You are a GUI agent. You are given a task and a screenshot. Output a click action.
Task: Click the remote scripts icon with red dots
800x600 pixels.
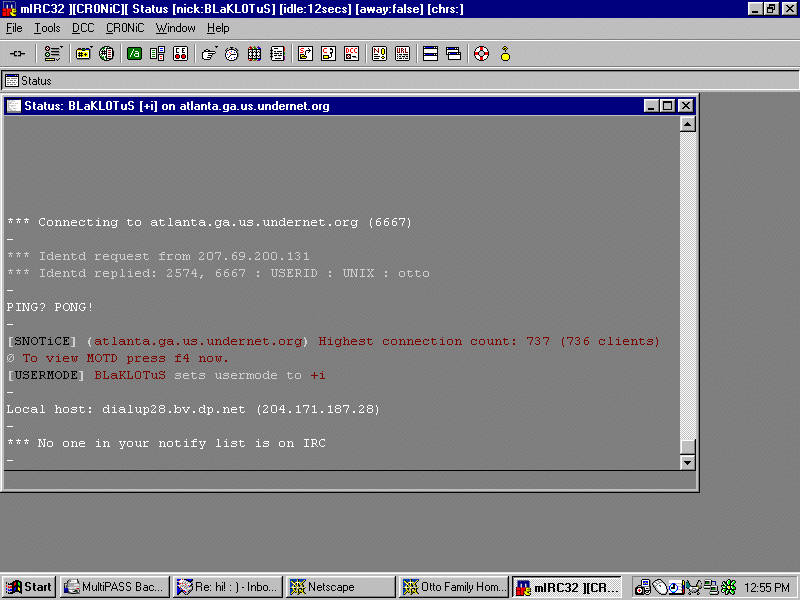coord(181,54)
